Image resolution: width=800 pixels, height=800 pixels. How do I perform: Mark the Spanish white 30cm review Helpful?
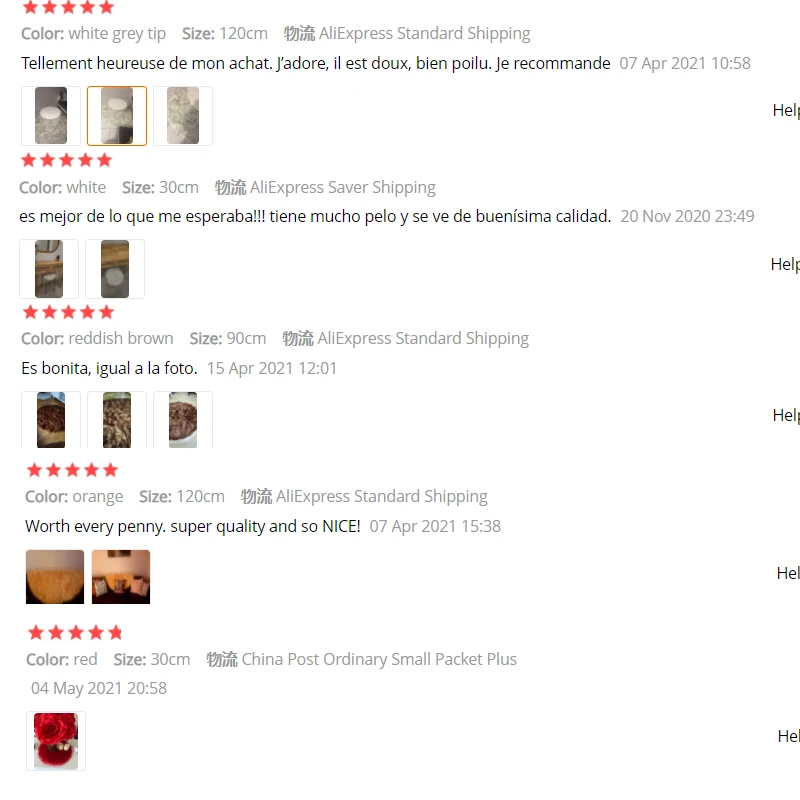pos(785,264)
